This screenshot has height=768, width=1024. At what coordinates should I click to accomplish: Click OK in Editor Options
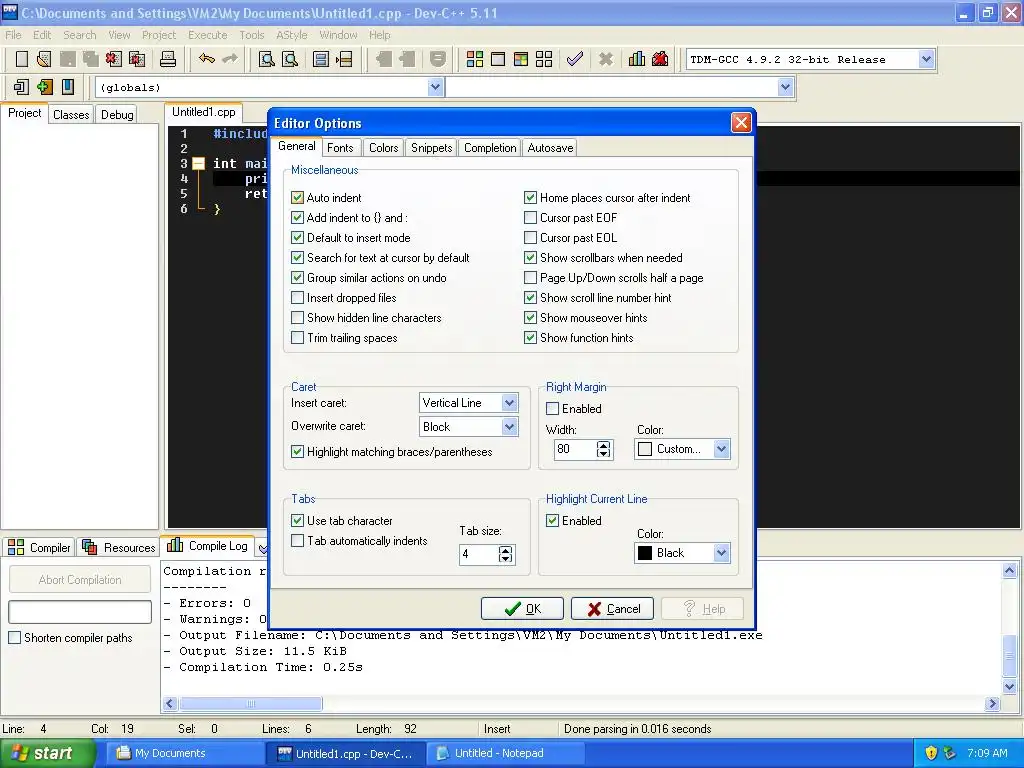522,609
